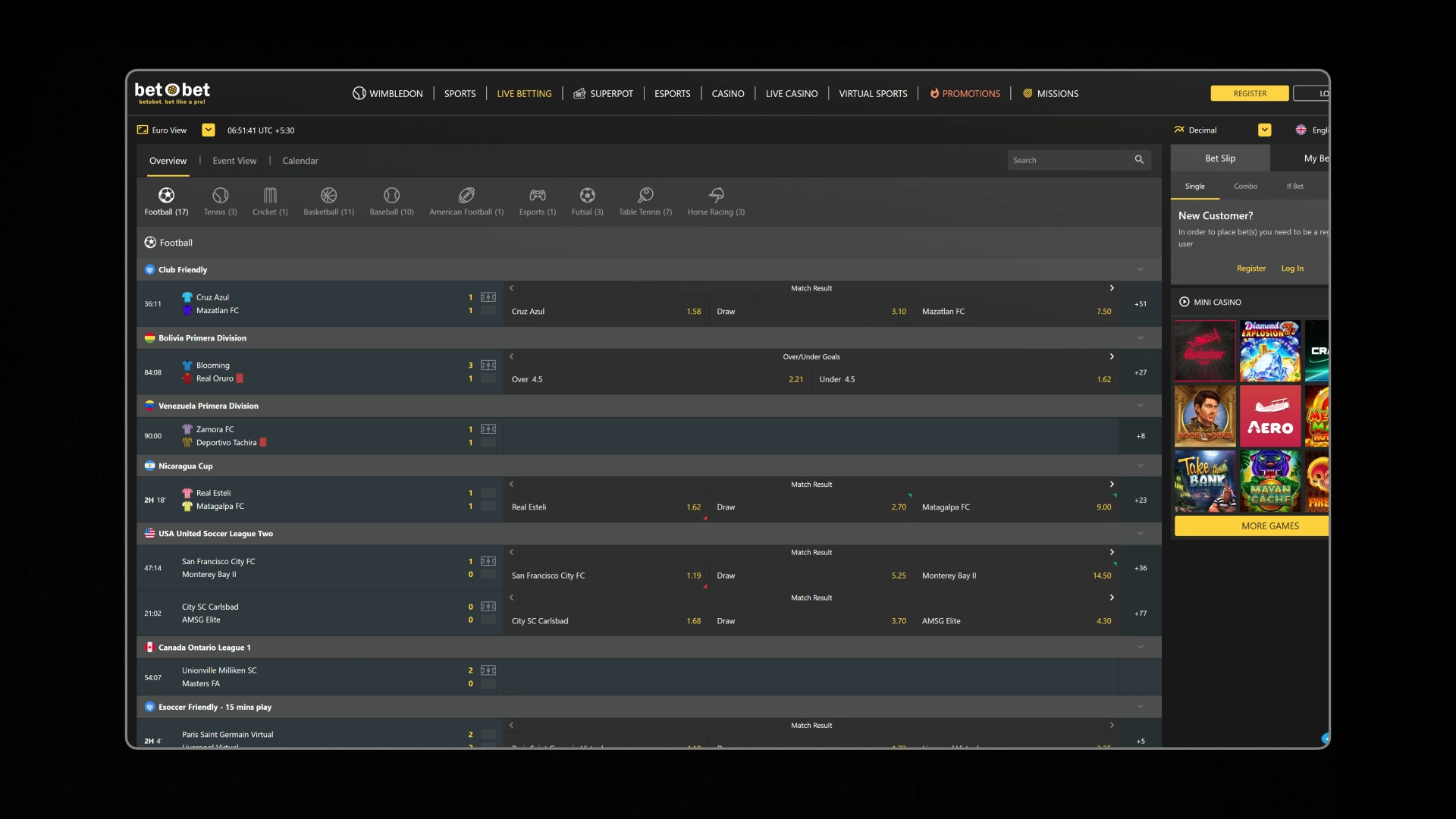Collapse Bolivia Primera Division section

1140,337
